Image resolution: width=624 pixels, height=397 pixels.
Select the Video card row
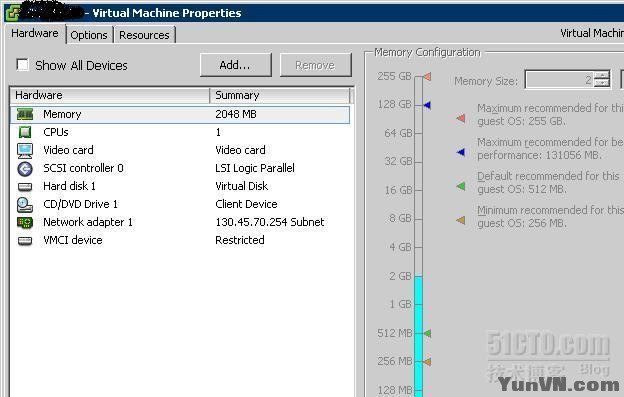coord(180,150)
